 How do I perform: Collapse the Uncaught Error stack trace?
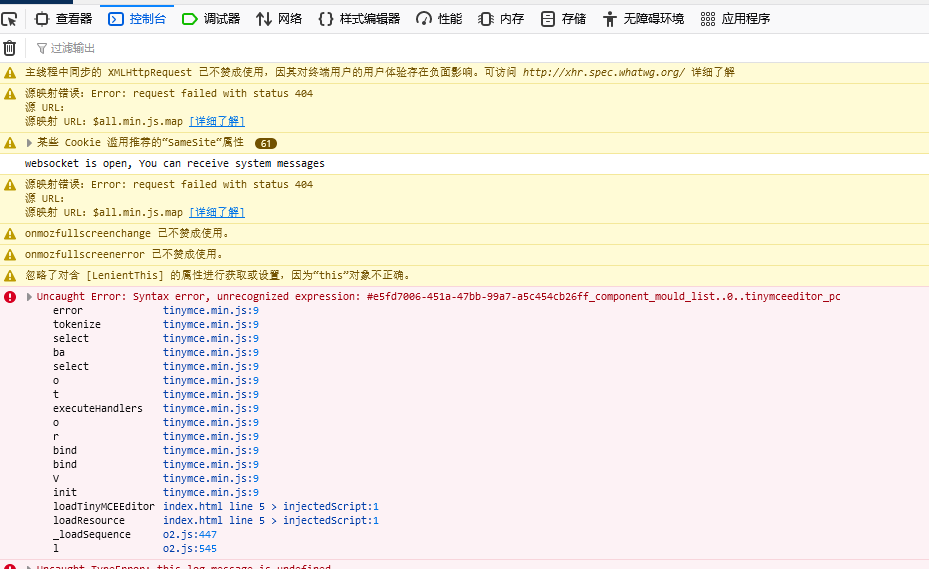tap(29, 296)
